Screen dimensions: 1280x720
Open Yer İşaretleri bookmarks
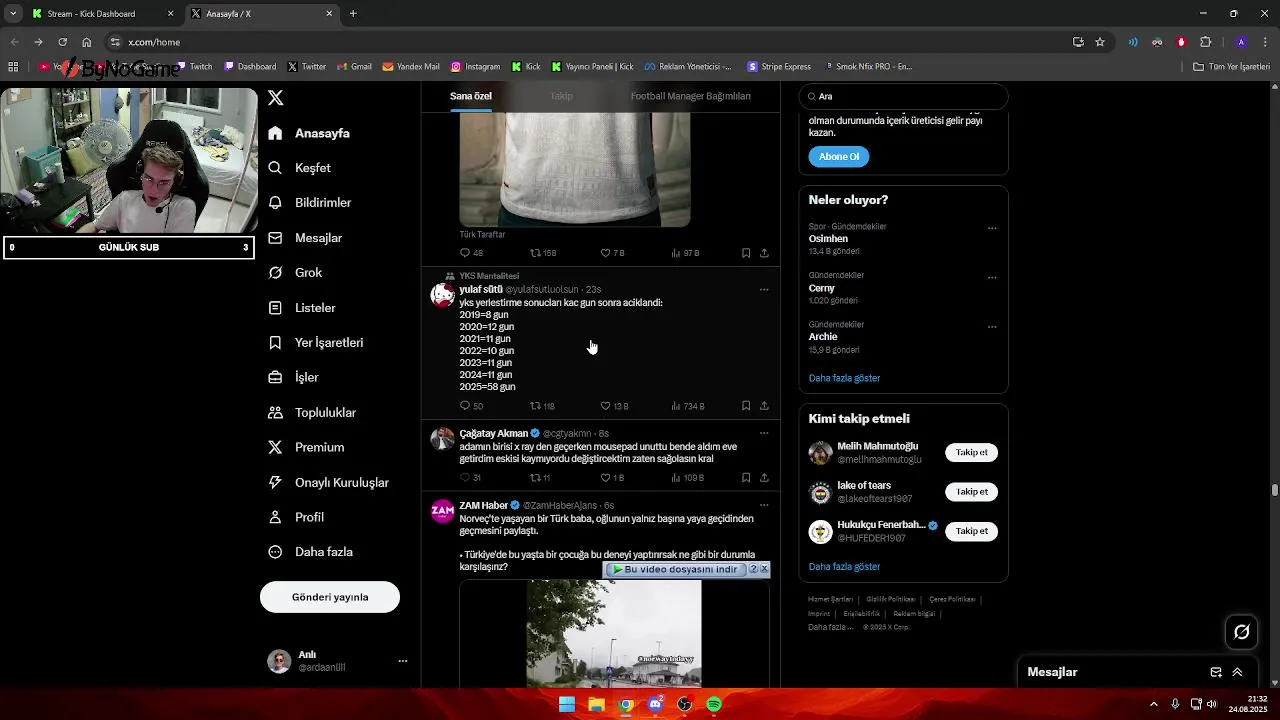pyautogui.click(x=316, y=343)
